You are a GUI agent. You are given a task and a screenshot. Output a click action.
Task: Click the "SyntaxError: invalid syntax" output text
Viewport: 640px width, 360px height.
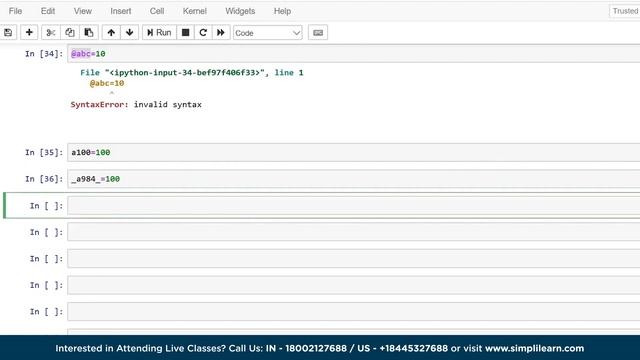[x=136, y=104]
